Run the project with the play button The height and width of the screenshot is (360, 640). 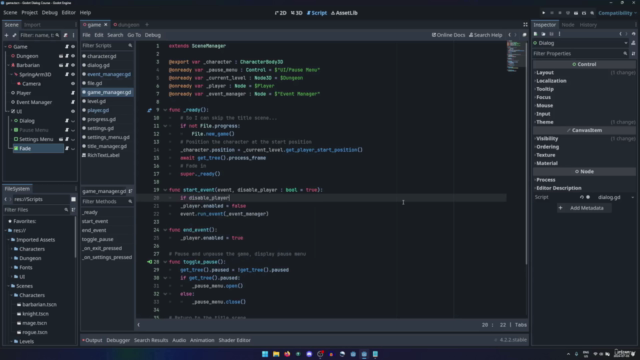point(544,13)
